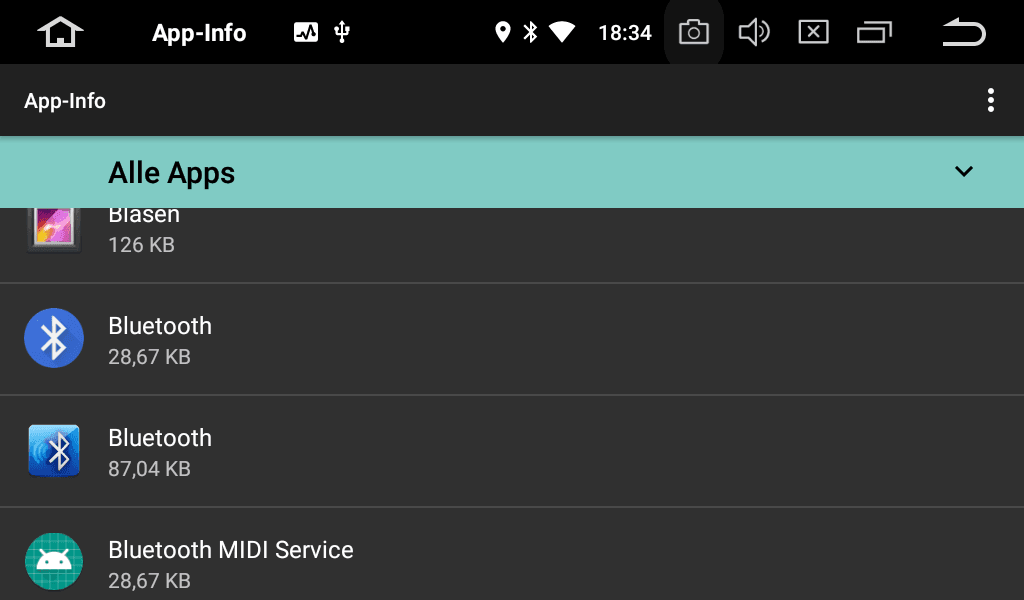The image size is (1024, 600).
Task: Open the recent apps windows icon
Action: click(874, 32)
